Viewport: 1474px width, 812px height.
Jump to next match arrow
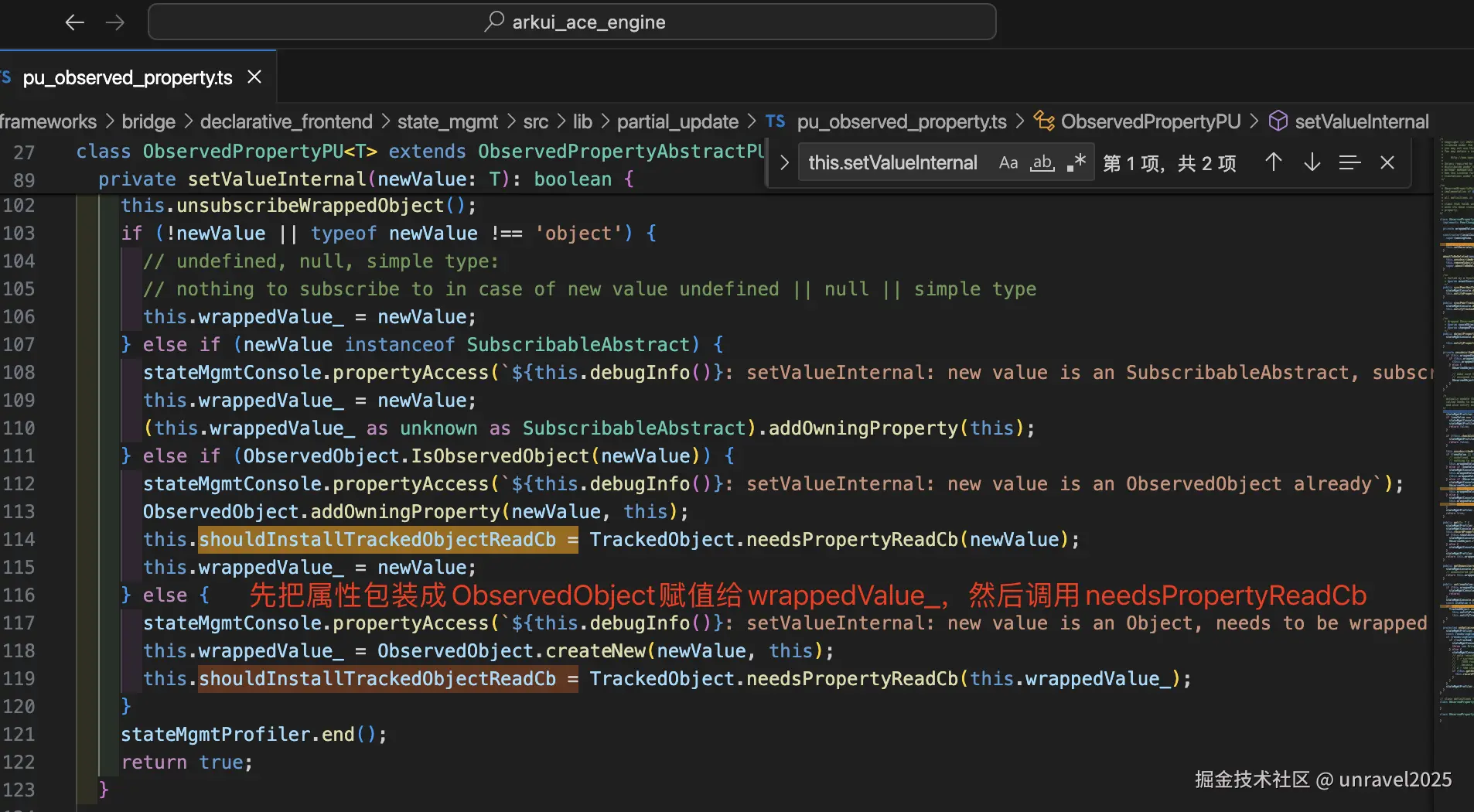pyautogui.click(x=1312, y=162)
